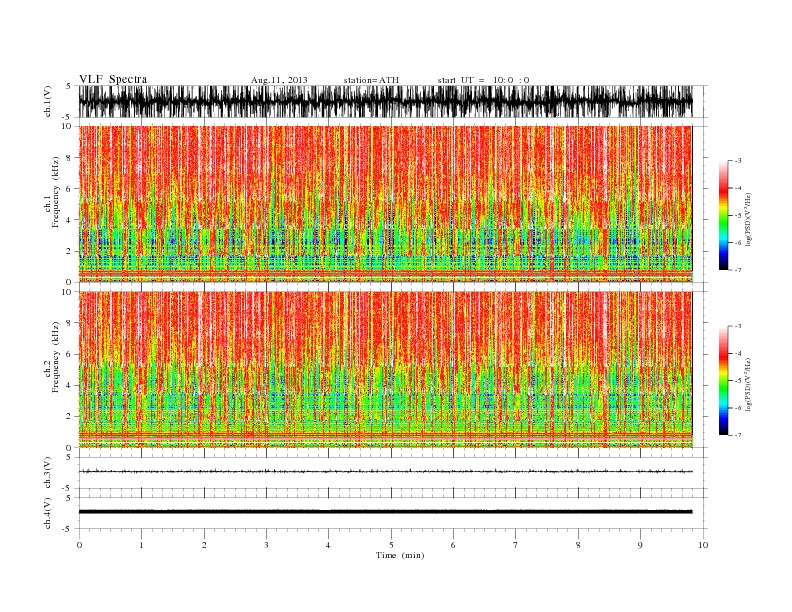This screenshot has height=612, width=792.
Task: Click the '2' kHz tick on ch.1 spectrogram
Action: click(x=69, y=251)
